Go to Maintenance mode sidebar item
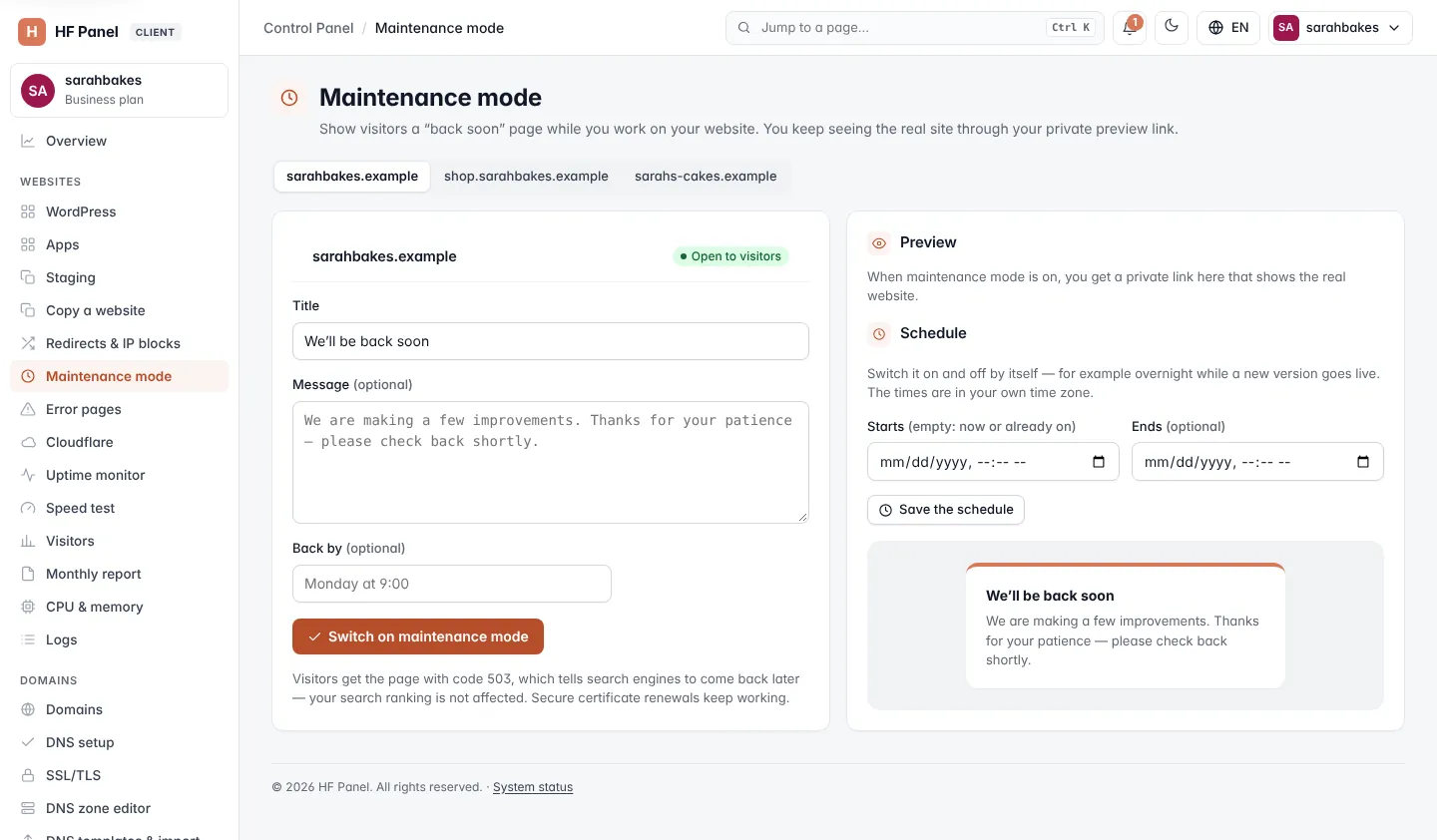The image size is (1437, 840). 119,376
